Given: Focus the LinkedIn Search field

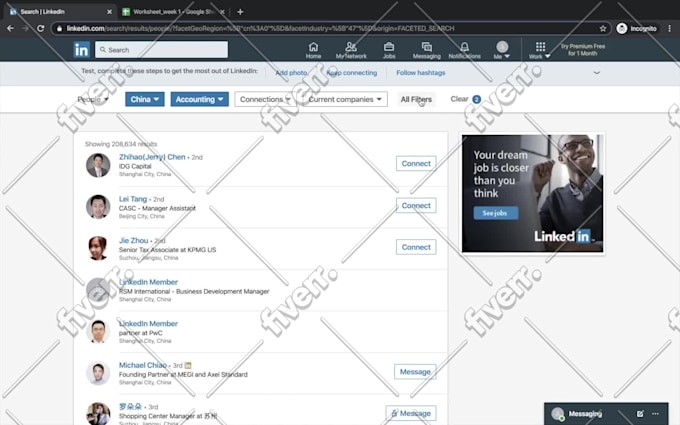Looking at the screenshot, I should [161, 50].
